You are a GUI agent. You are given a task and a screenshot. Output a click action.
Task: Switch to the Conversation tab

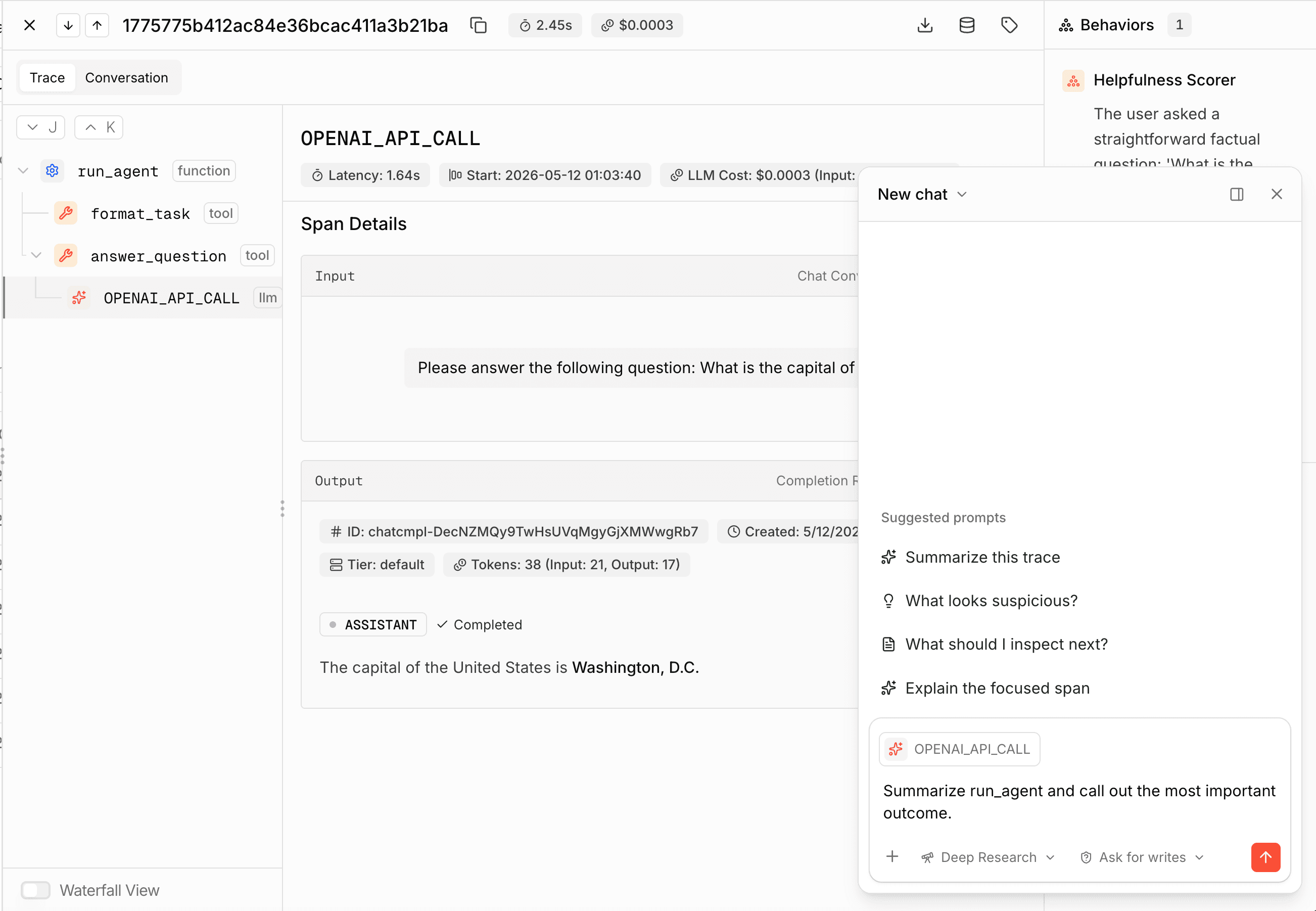(x=127, y=78)
